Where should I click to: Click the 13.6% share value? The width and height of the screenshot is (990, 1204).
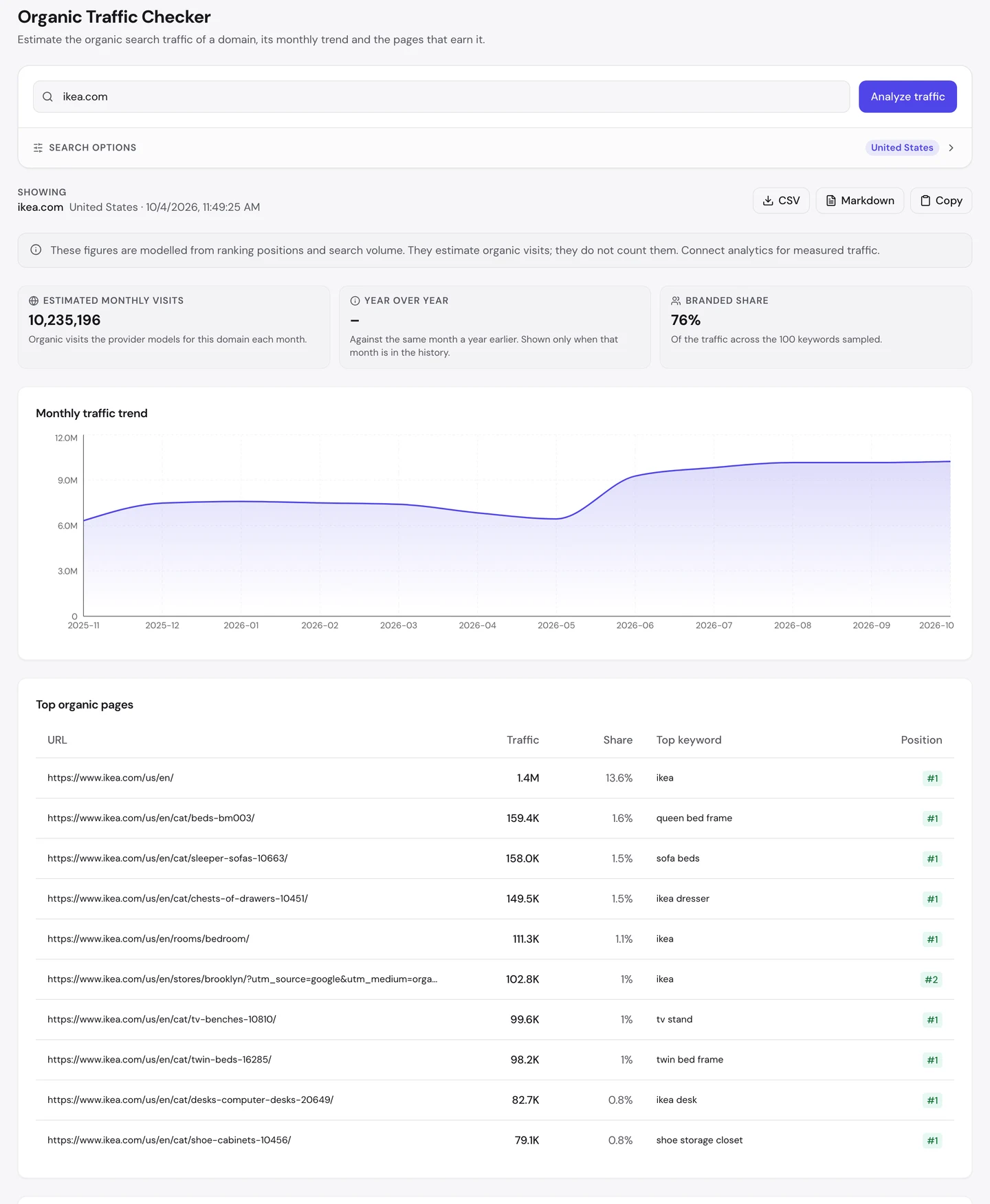(x=619, y=778)
